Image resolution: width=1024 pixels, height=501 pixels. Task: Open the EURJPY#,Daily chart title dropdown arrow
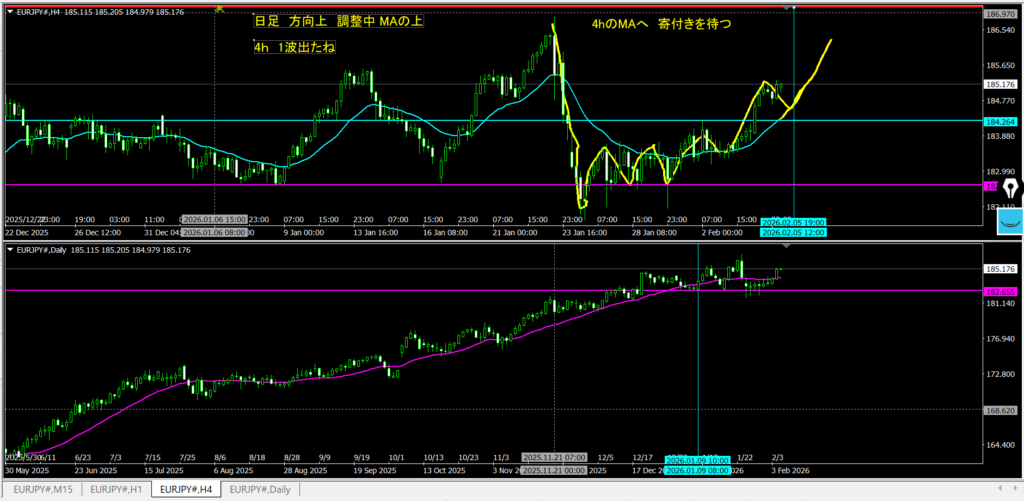(x=11, y=249)
